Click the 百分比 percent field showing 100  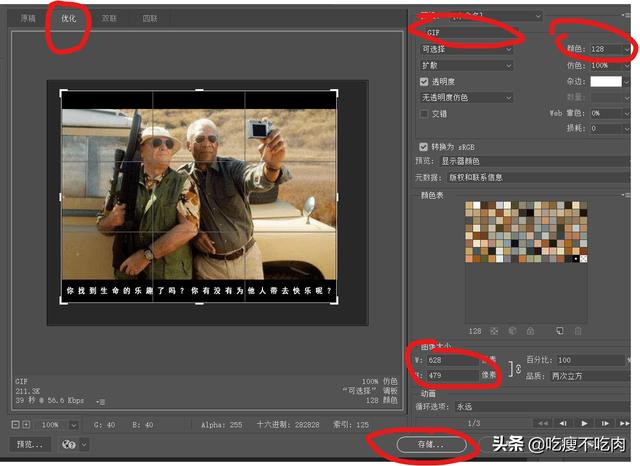591,360
